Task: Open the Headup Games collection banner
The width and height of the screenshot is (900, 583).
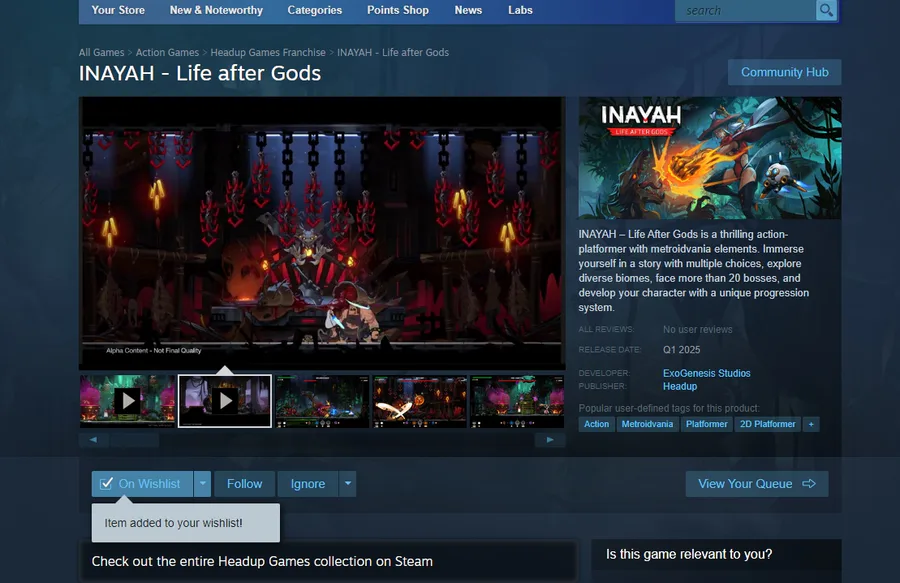Action: pos(327,561)
